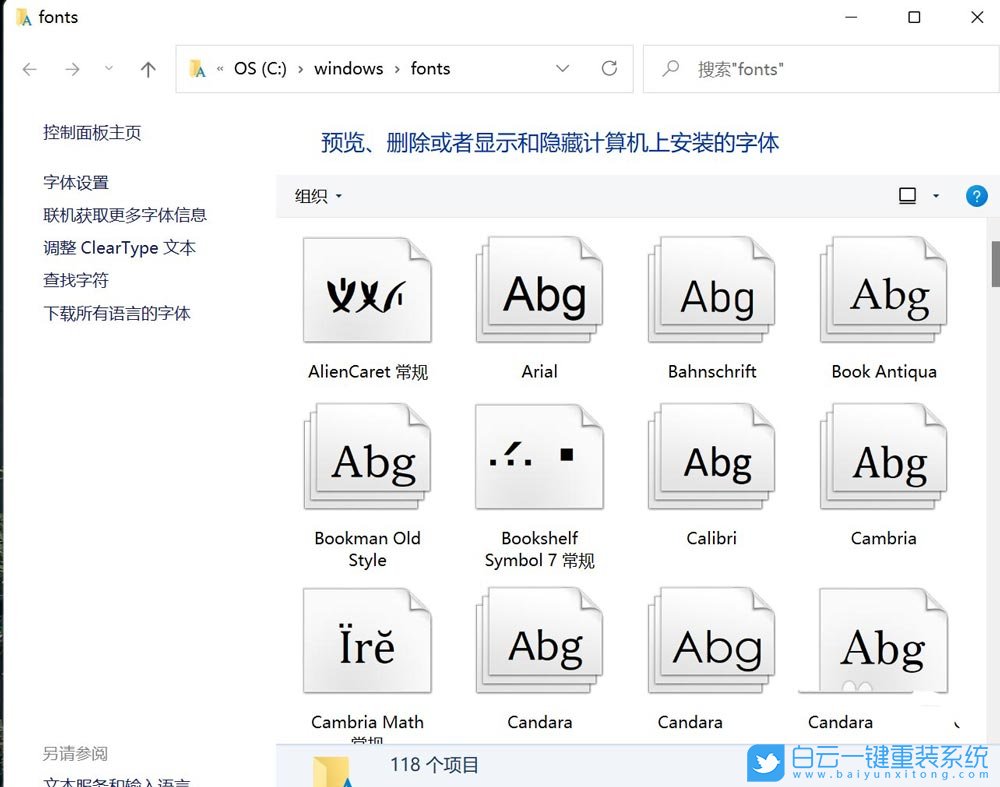Open the AlienCaret 常规 font
The height and width of the screenshot is (787, 1000).
367,290
